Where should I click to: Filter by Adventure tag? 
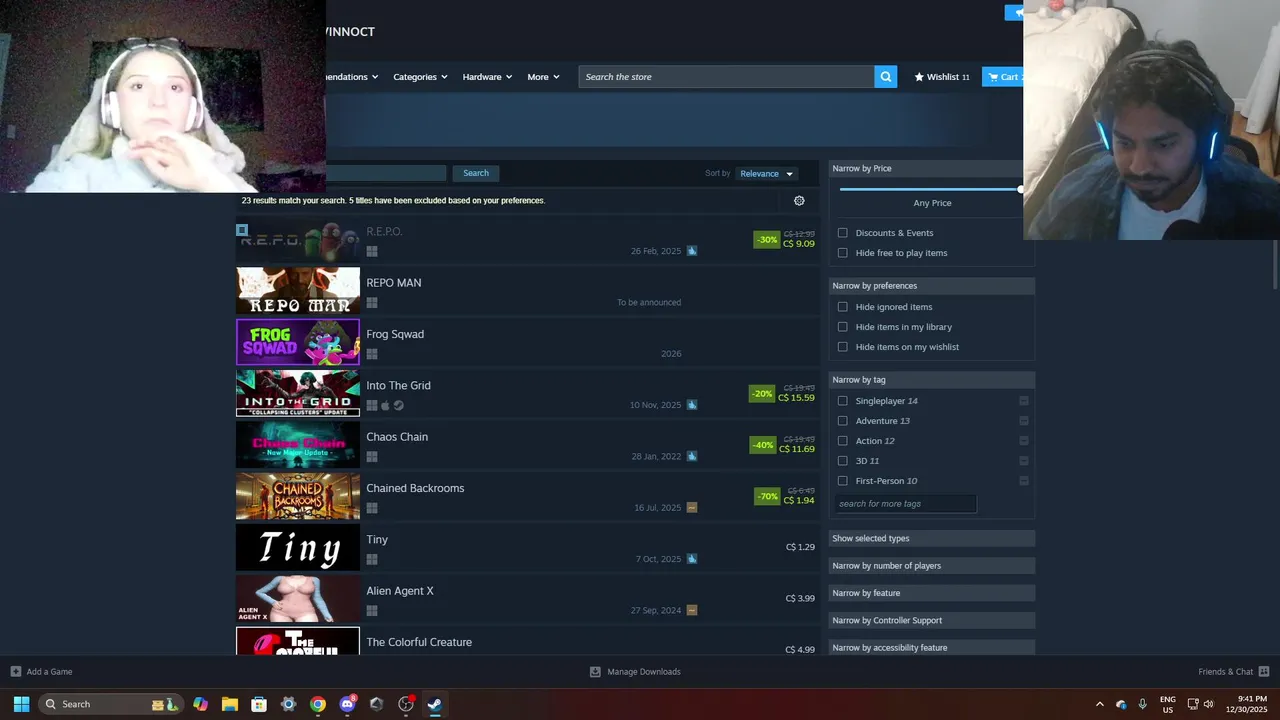pos(842,421)
